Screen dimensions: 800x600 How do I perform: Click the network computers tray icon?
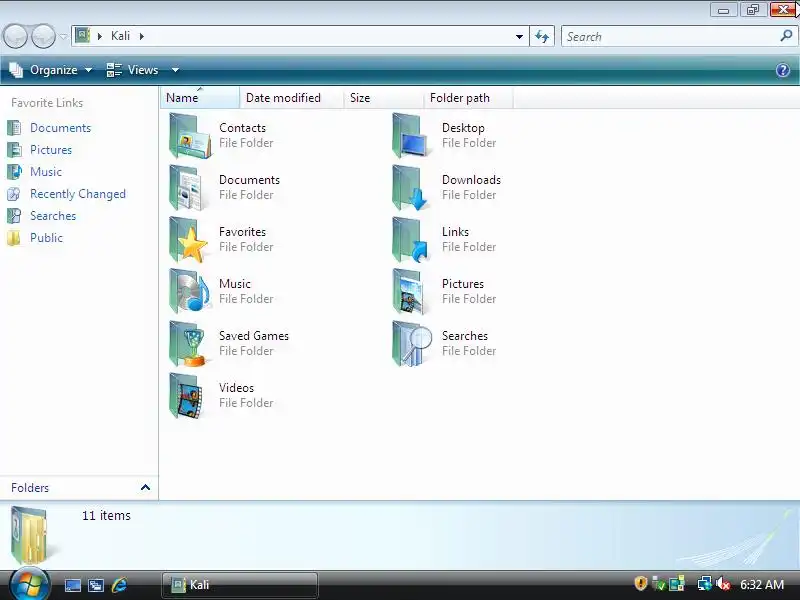[x=705, y=583]
